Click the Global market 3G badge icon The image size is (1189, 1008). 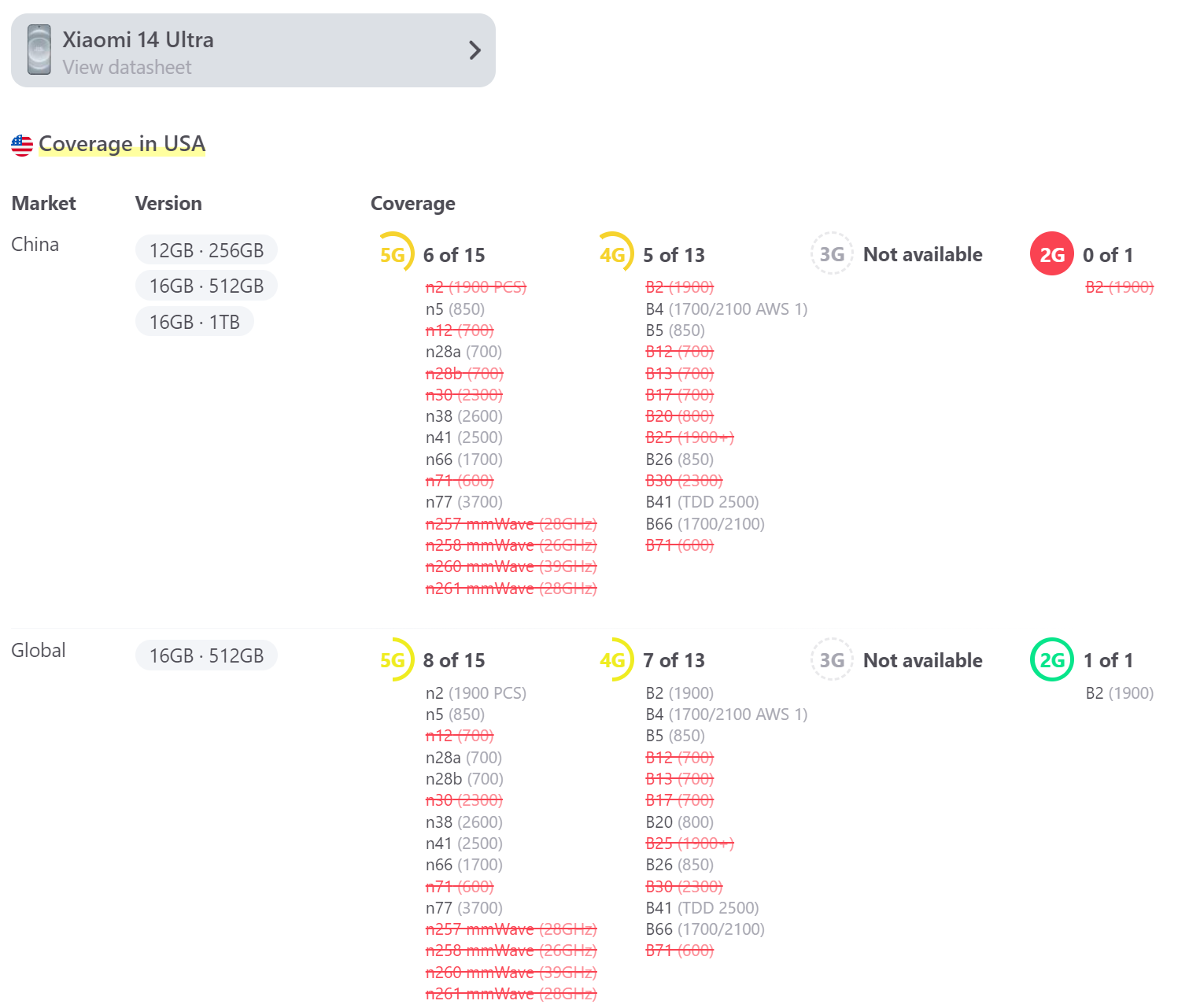(832, 660)
